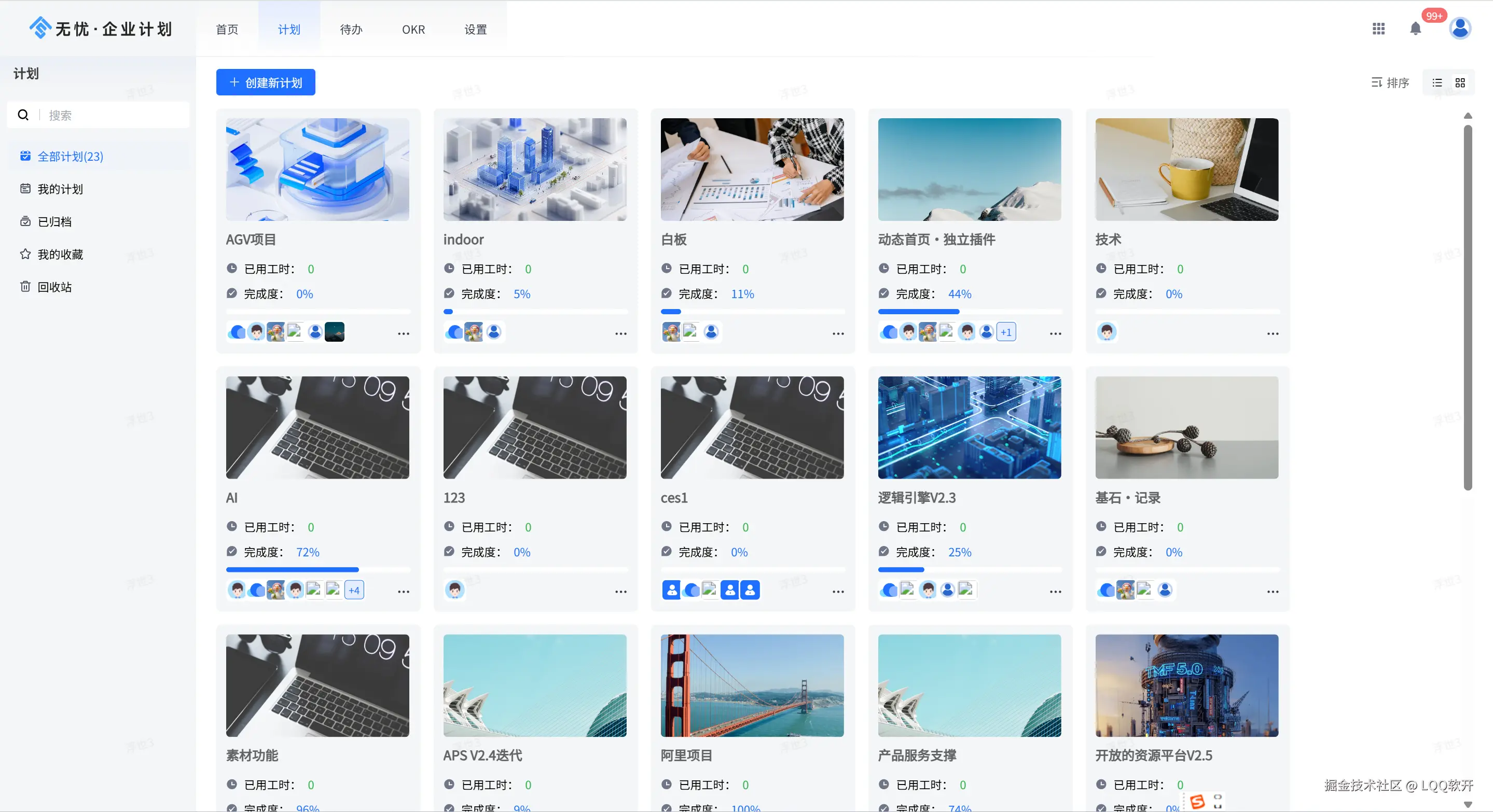Open My Plans (我的计划) in sidebar

[60, 189]
